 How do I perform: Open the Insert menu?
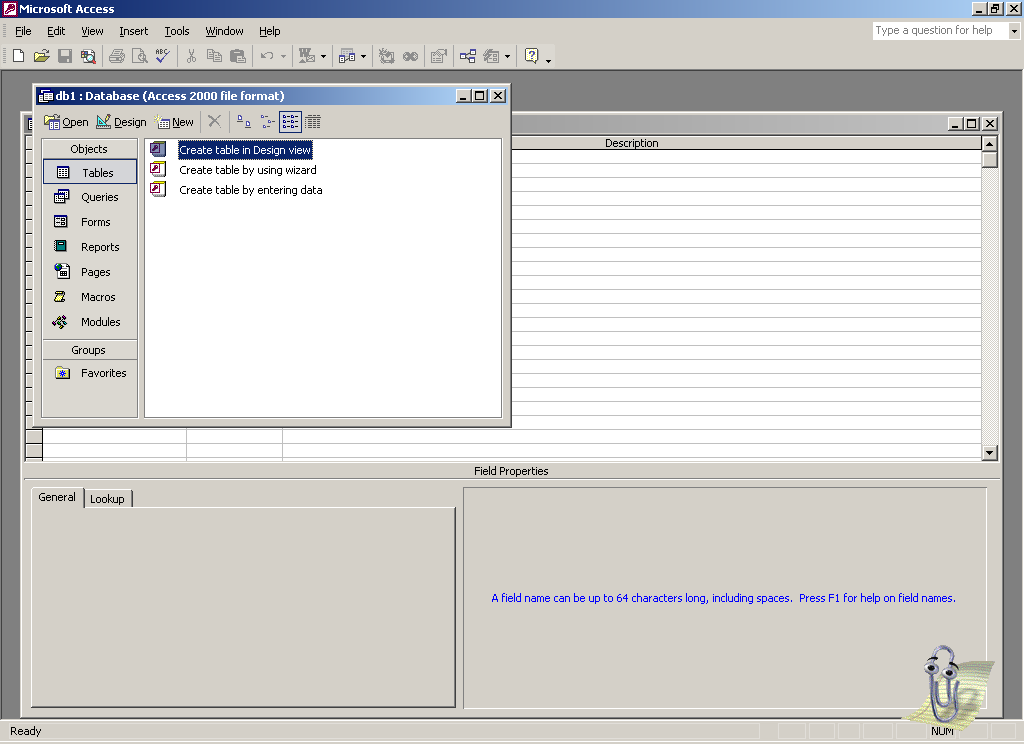(133, 31)
